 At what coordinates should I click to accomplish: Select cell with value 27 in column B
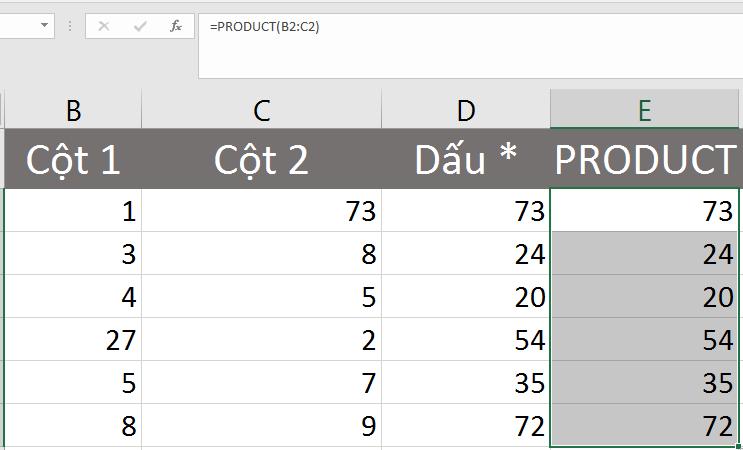click(73, 340)
